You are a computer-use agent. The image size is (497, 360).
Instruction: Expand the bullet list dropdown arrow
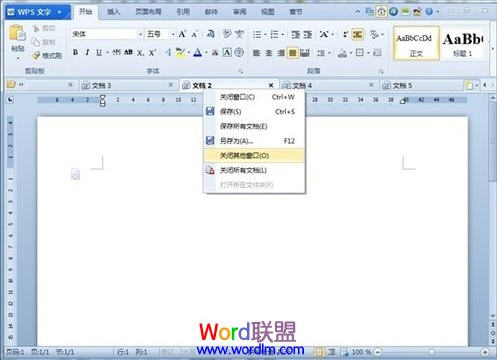click(265, 34)
